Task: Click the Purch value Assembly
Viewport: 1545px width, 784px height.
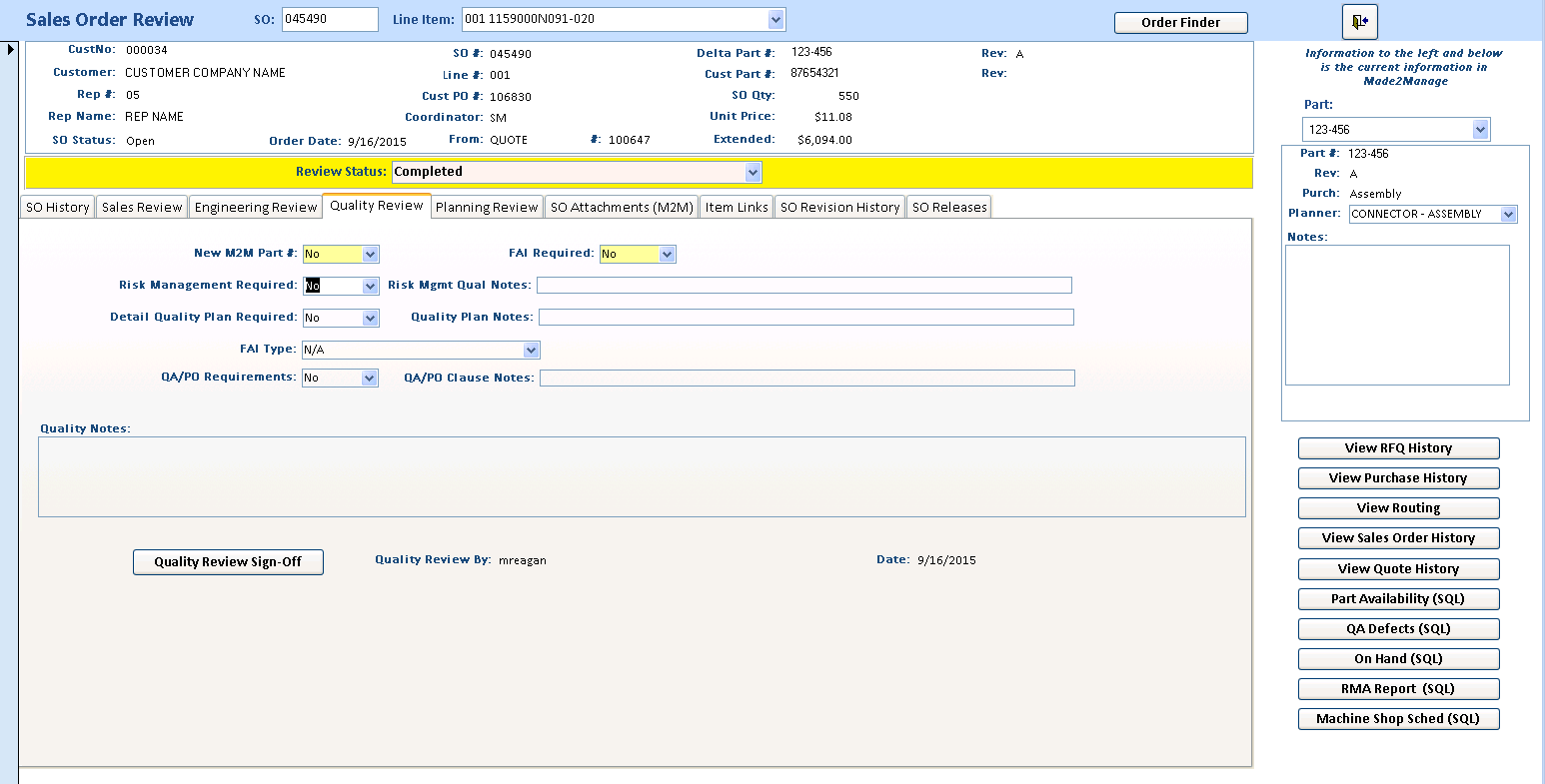Action: tap(1375, 194)
